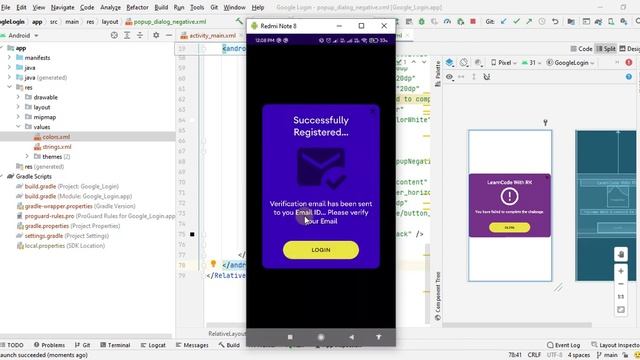The image size is (640, 360).
Task: Click the designer horizontal scrollbar
Action: (517, 325)
